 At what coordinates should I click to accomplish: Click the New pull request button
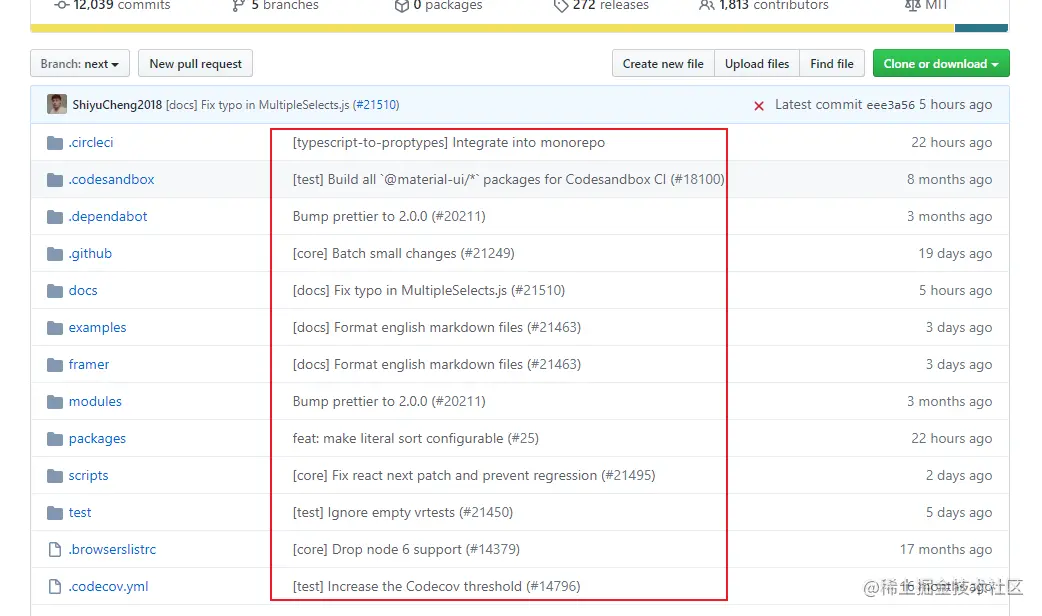(x=195, y=64)
